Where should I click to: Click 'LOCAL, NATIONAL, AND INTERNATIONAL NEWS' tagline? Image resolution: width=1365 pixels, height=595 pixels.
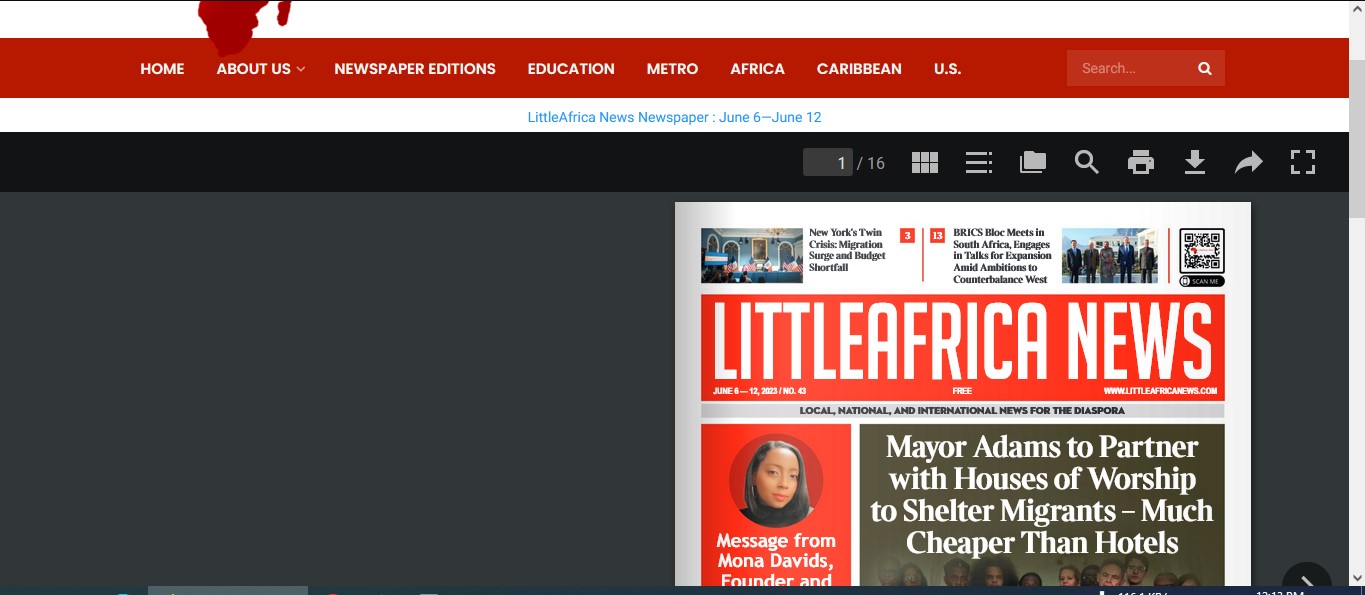962,411
